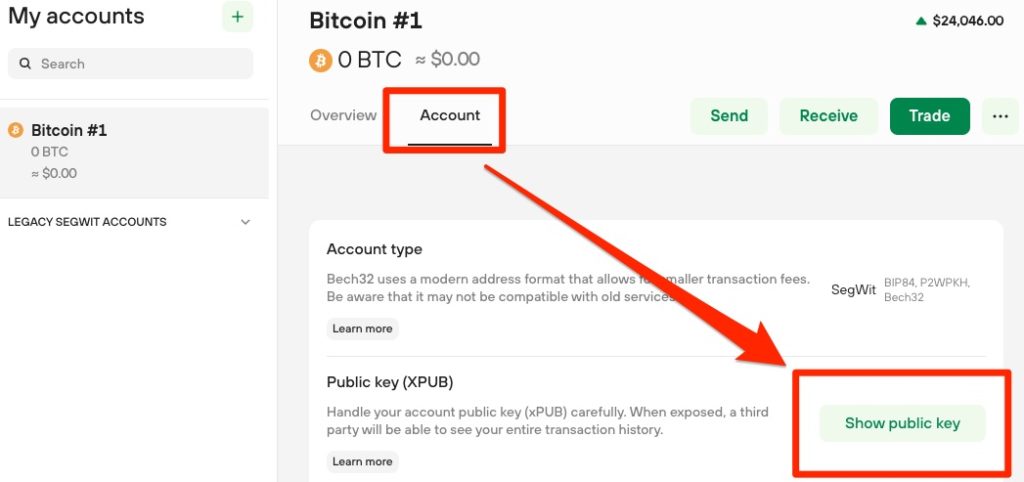The image size is (1024, 482).
Task: Expand the Legacy SegWit Accounts chevron
Action: pyautogui.click(x=246, y=222)
